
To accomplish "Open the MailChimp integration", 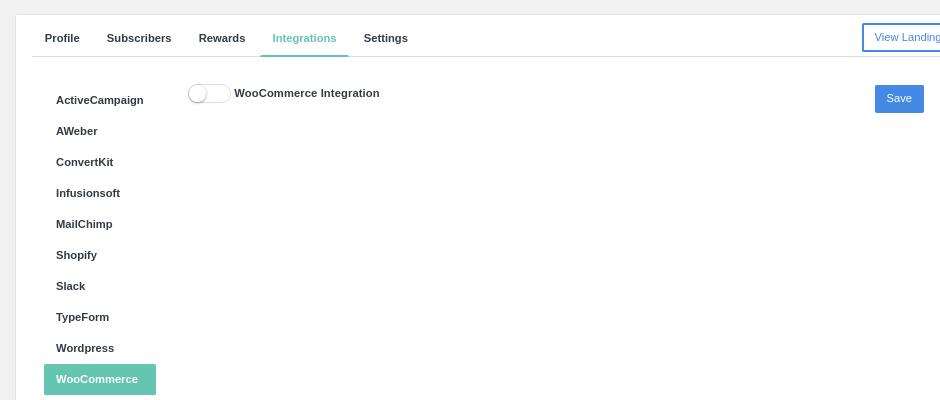I will 84,224.
